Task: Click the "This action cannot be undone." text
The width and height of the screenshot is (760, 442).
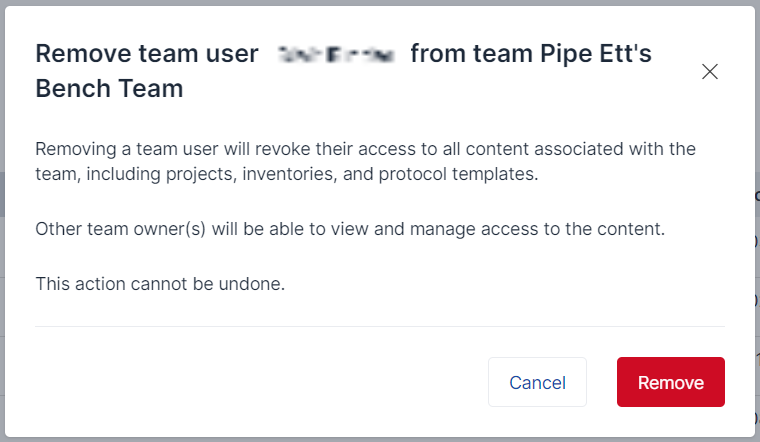Action: pos(160,284)
